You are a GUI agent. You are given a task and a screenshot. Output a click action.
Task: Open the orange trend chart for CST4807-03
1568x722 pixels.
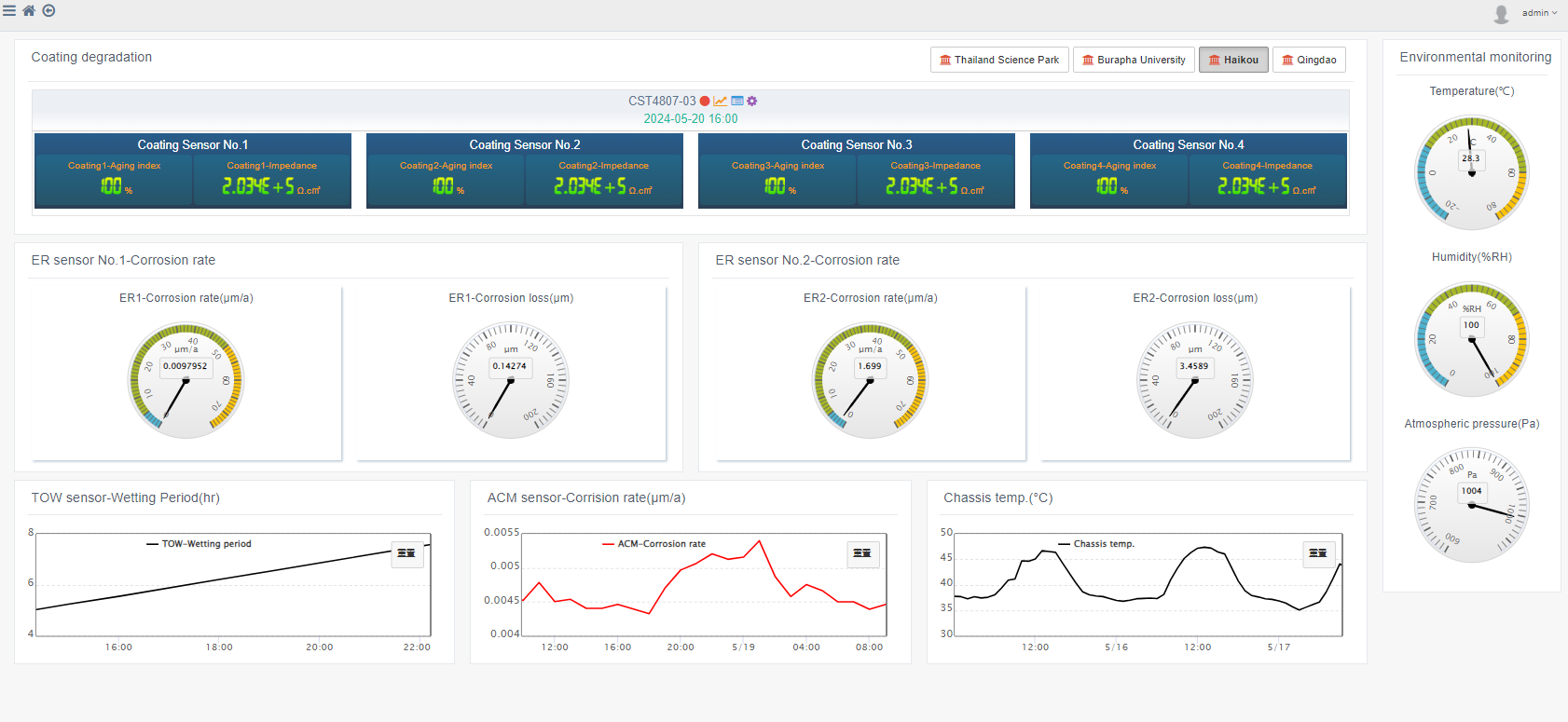pyautogui.click(x=721, y=101)
